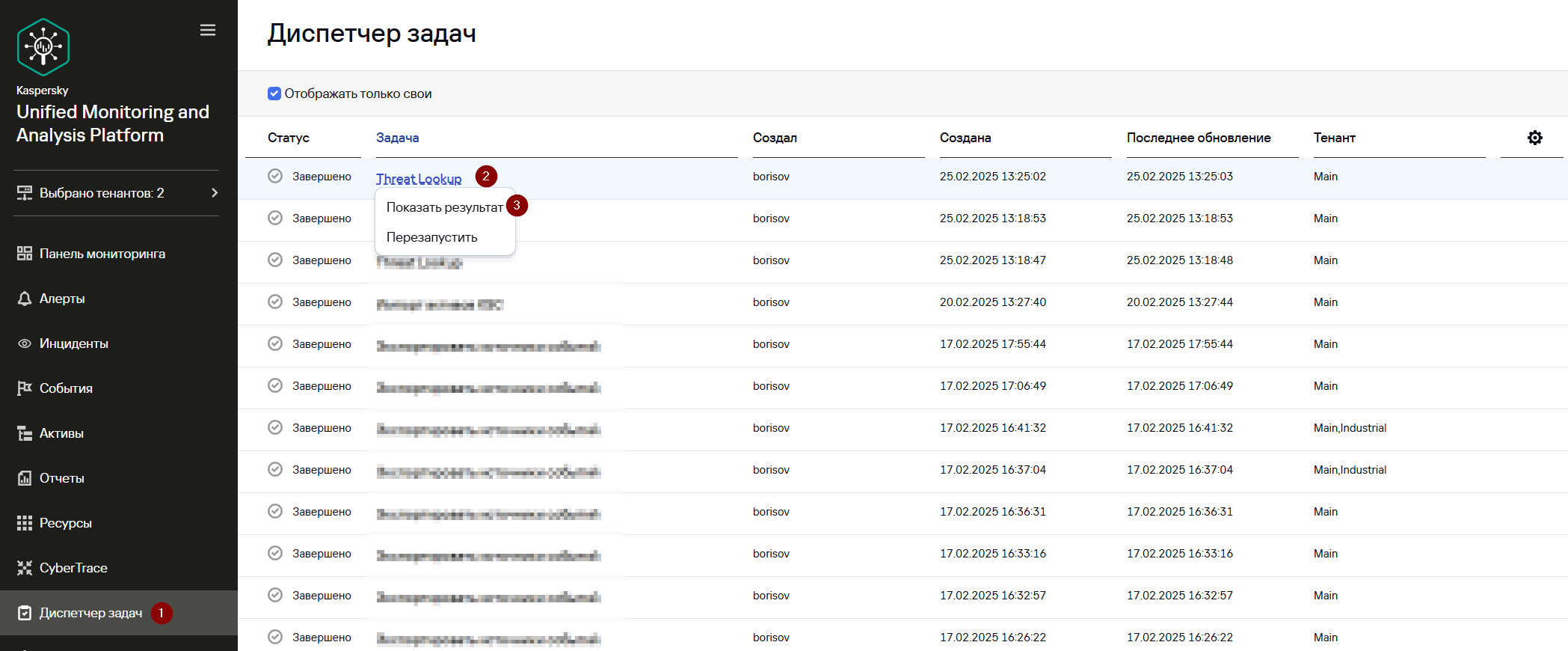Sort by the Создана column header
This screenshot has height=651, width=1568.
[x=965, y=138]
